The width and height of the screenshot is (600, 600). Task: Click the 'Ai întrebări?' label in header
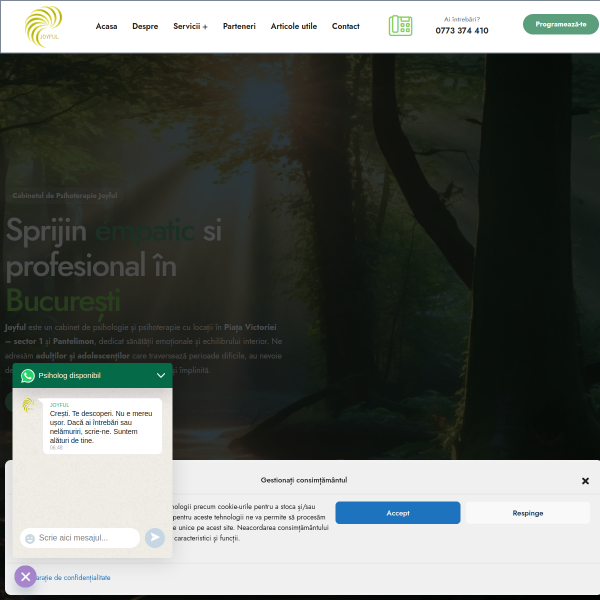(x=462, y=20)
